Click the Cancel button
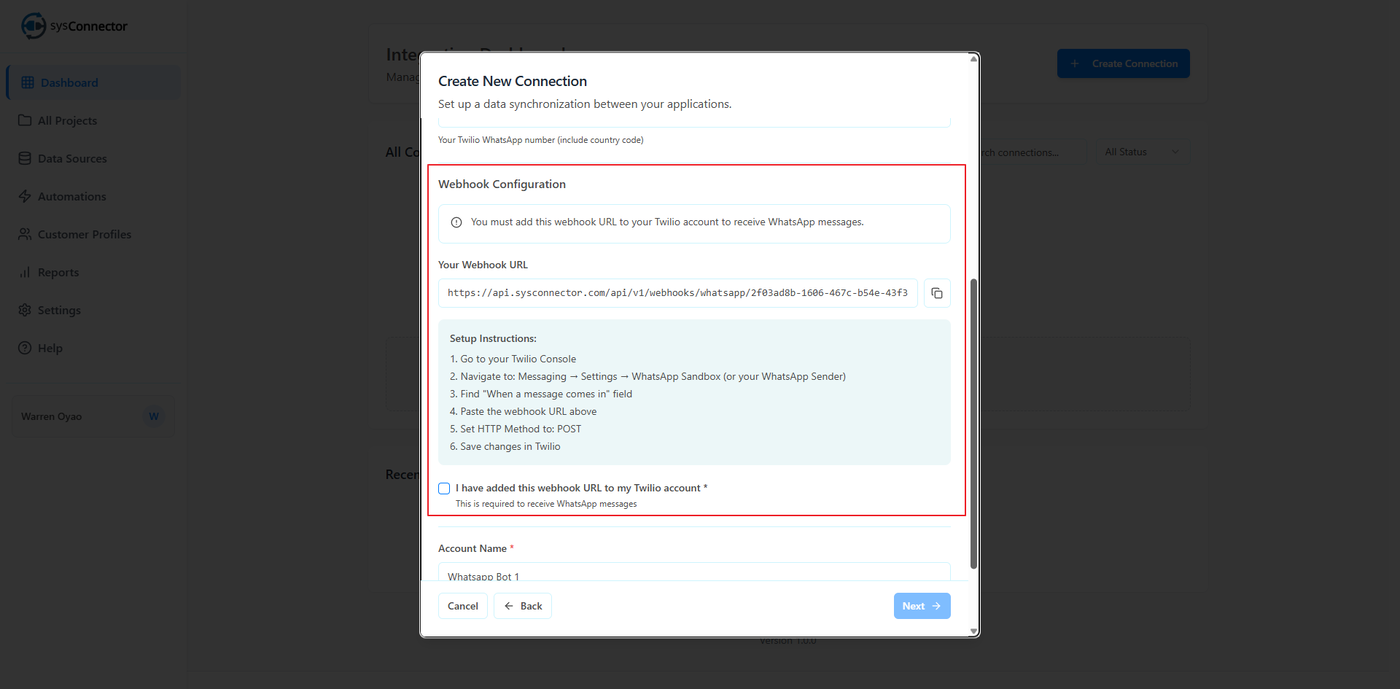The image size is (1400, 689). pyautogui.click(x=463, y=606)
